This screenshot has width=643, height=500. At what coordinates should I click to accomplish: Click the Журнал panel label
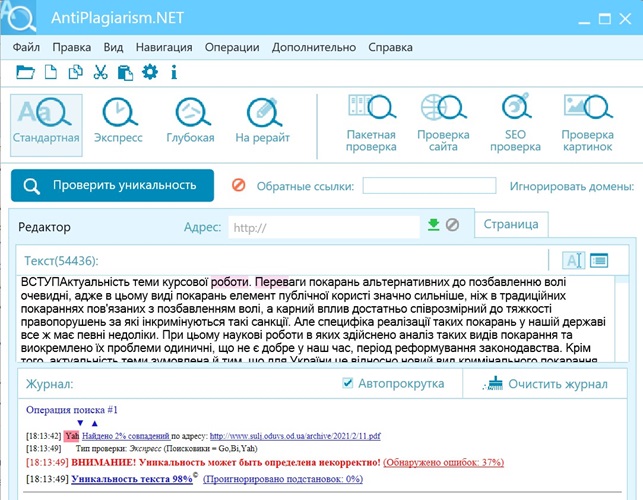[50, 384]
